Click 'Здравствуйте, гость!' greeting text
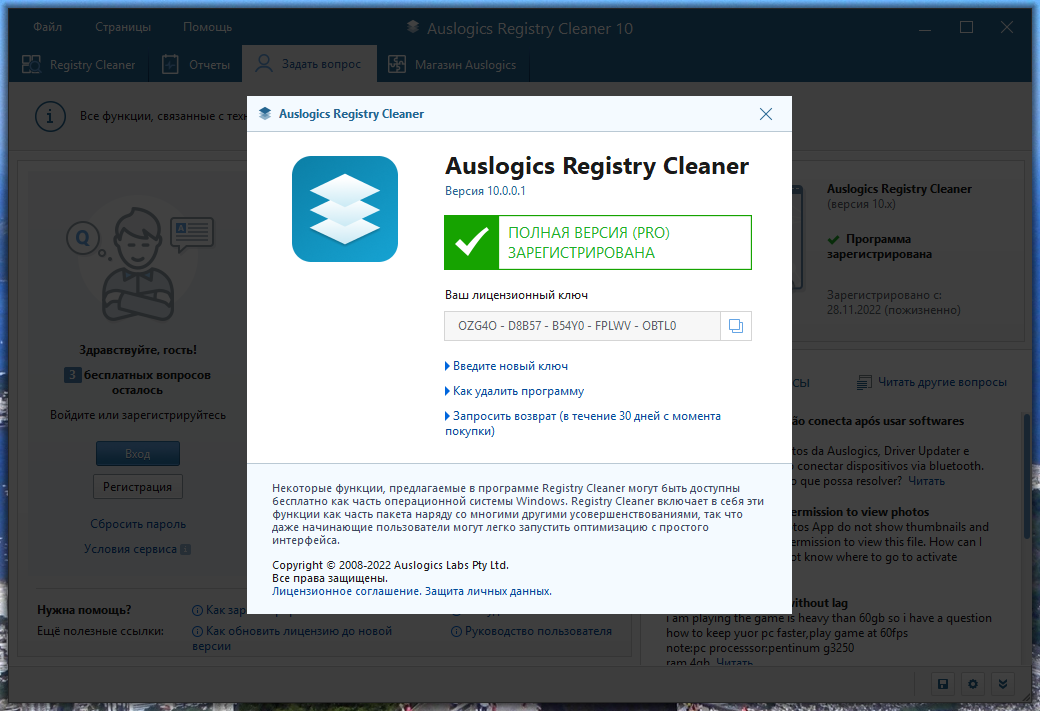Image resolution: width=1040 pixels, height=711 pixels. pyautogui.click(x=138, y=350)
